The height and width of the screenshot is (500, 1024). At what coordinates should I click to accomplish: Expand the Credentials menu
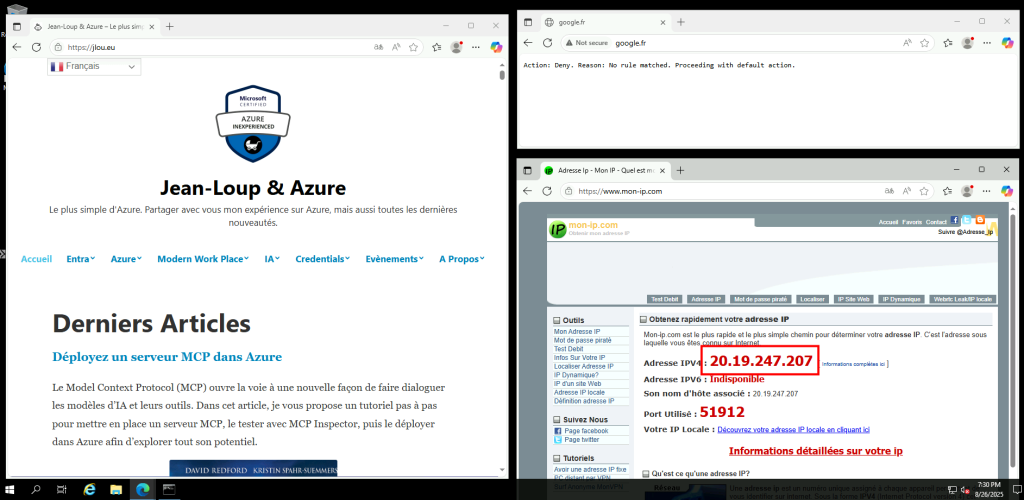click(323, 258)
